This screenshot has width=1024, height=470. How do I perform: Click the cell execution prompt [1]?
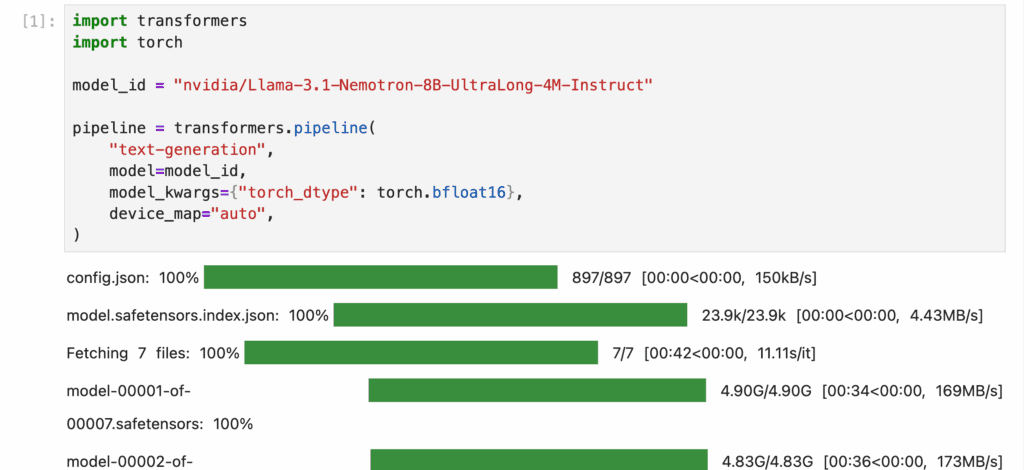tap(40, 21)
